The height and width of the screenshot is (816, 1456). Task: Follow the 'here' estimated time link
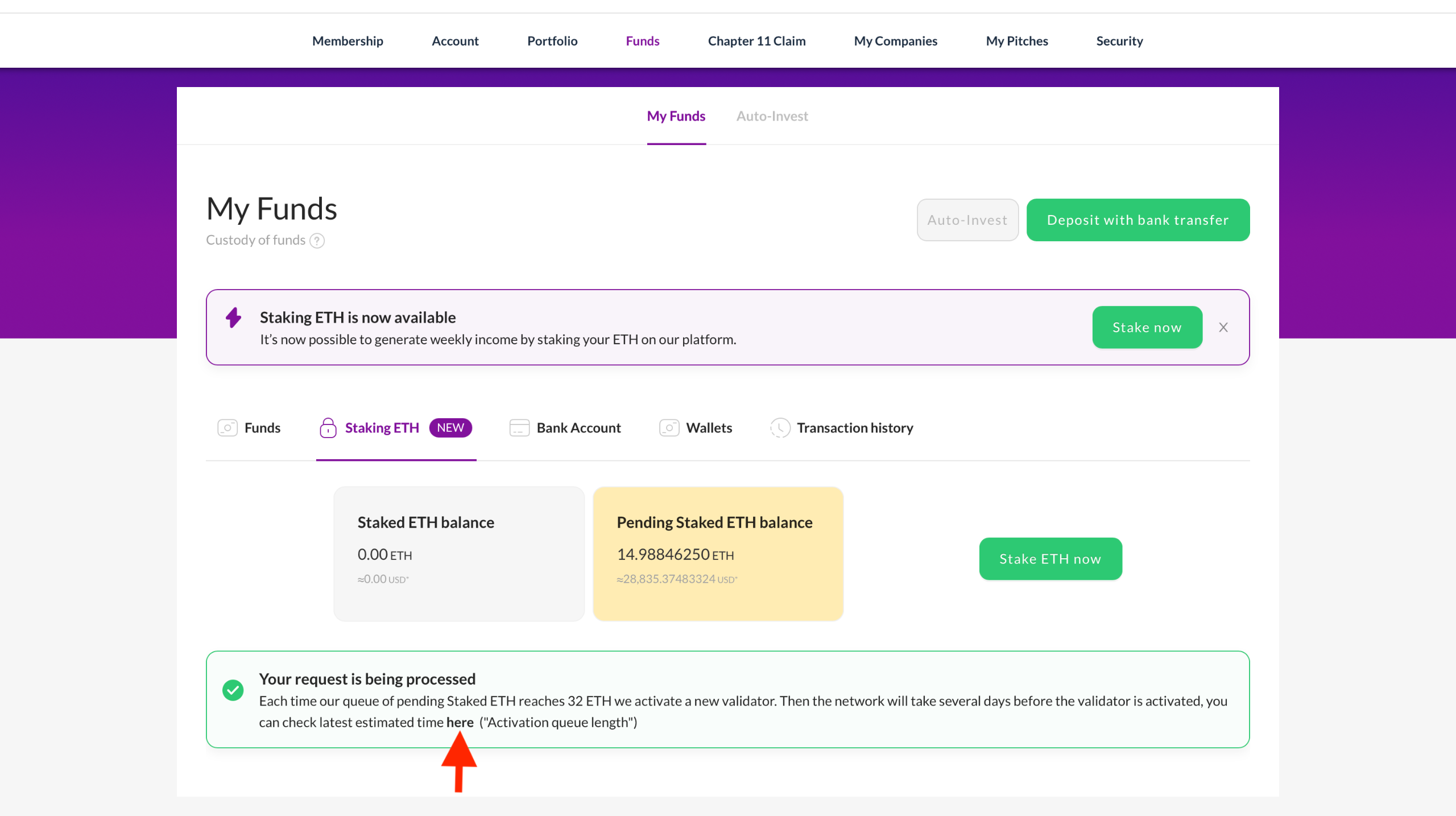460,722
